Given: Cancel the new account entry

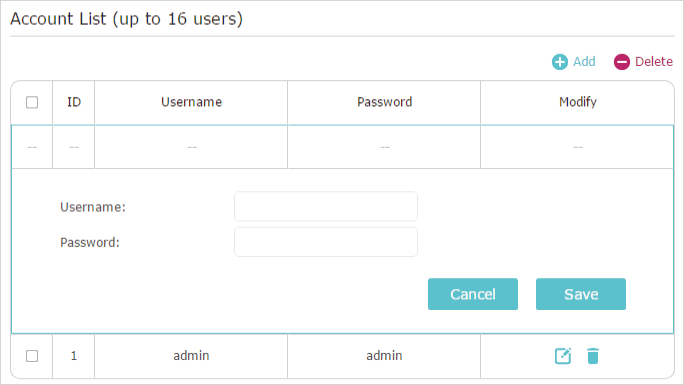Looking at the screenshot, I should tap(473, 294).
